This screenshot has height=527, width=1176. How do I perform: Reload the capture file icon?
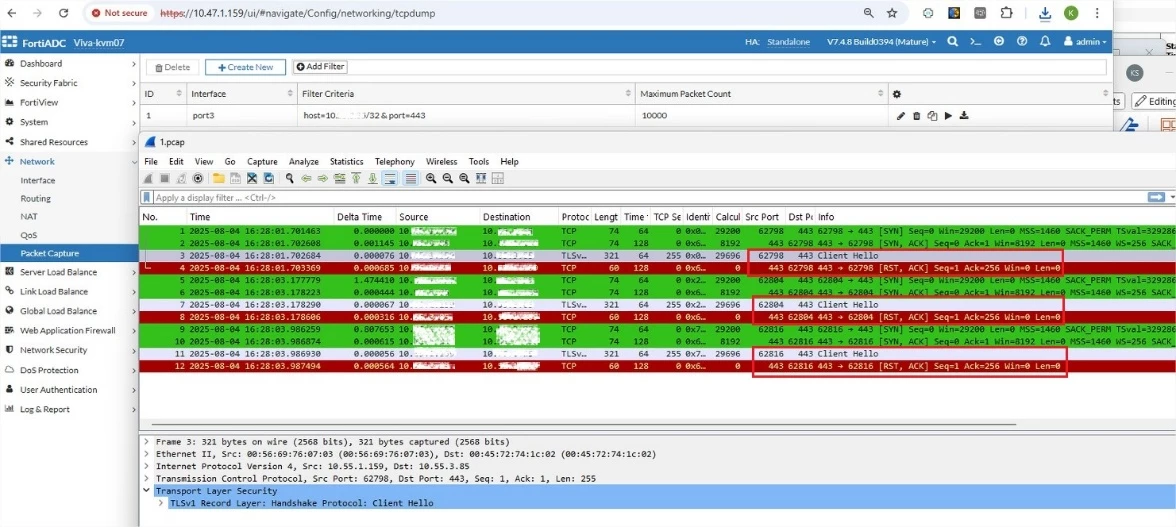click(268, 178)
